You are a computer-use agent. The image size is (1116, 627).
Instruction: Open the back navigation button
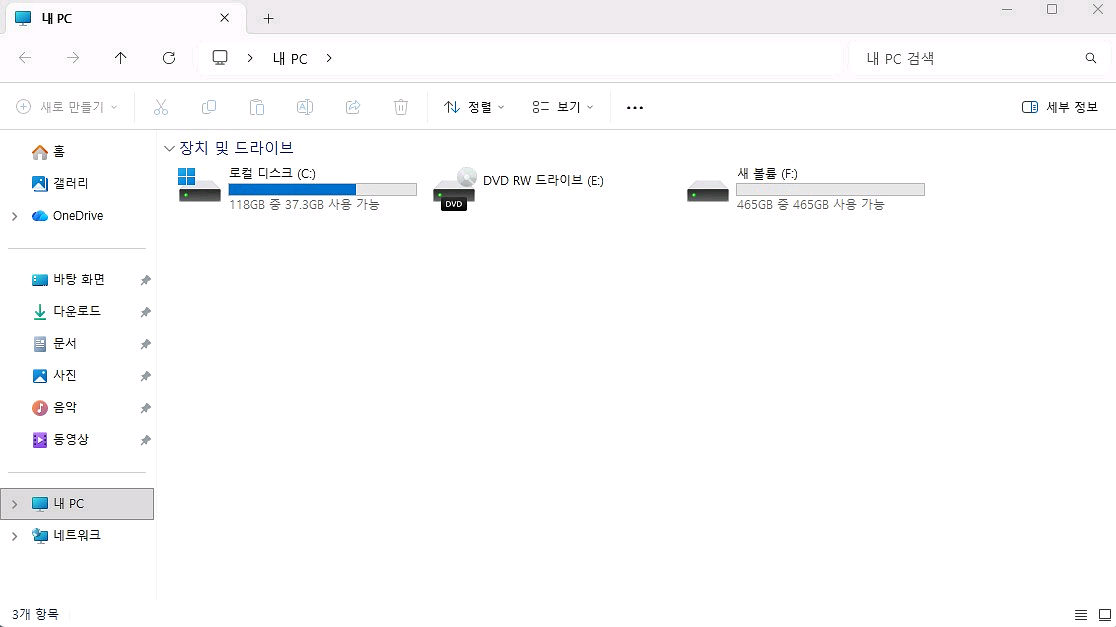pos(24,58)
